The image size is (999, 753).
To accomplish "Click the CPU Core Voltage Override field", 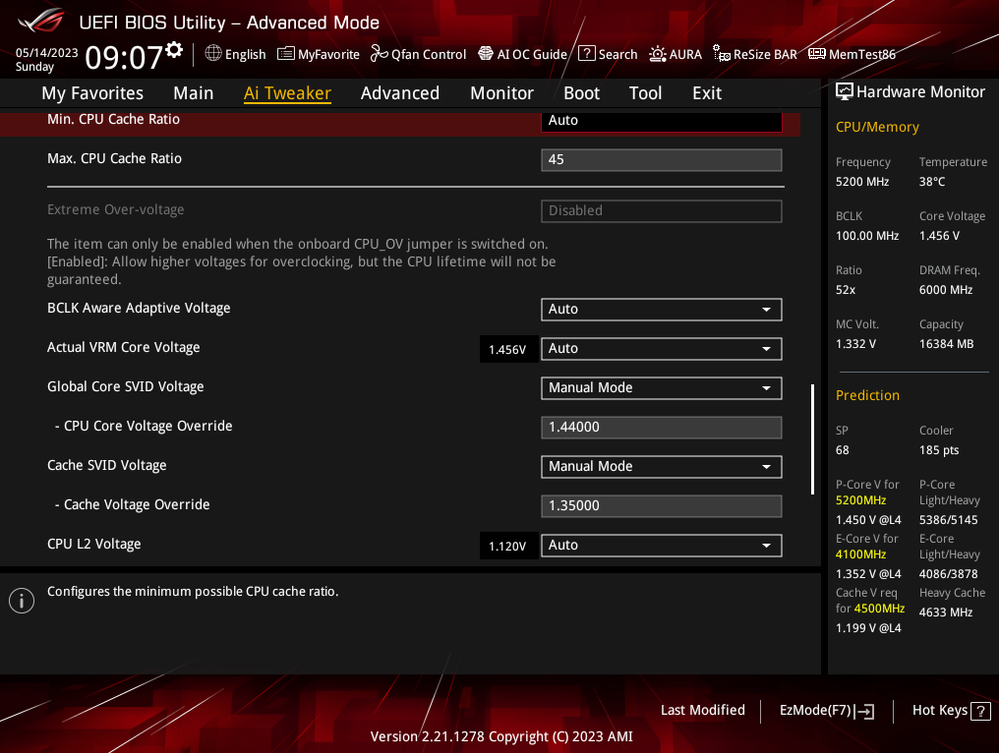I will (660, 427).
